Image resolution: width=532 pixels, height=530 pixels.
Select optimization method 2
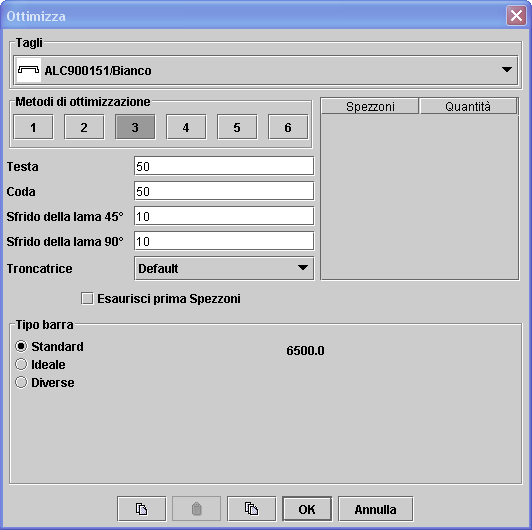pos(84,127)
